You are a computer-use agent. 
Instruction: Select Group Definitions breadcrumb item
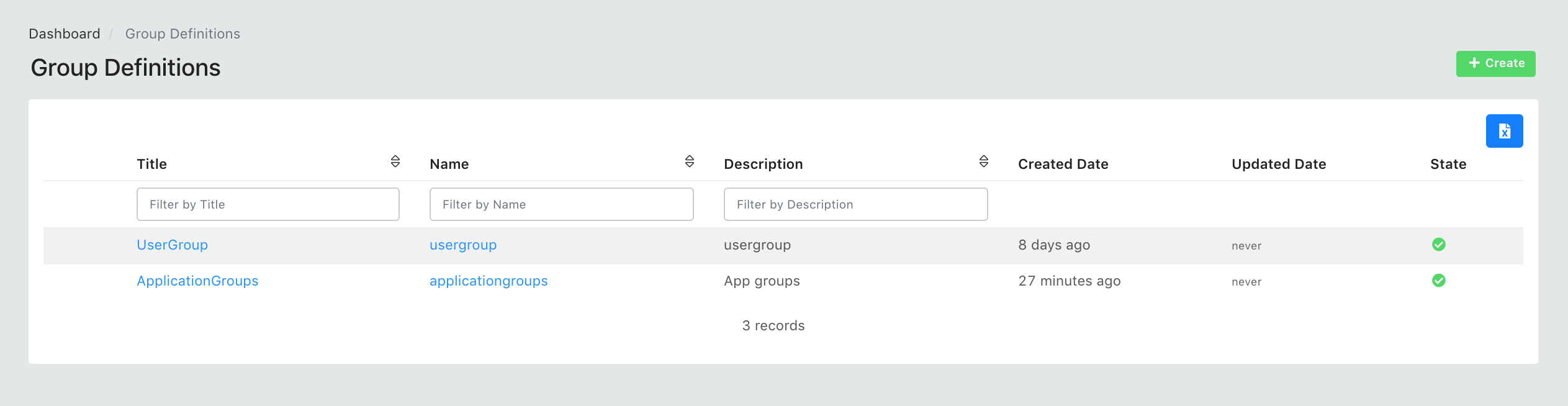pos(182,34)
